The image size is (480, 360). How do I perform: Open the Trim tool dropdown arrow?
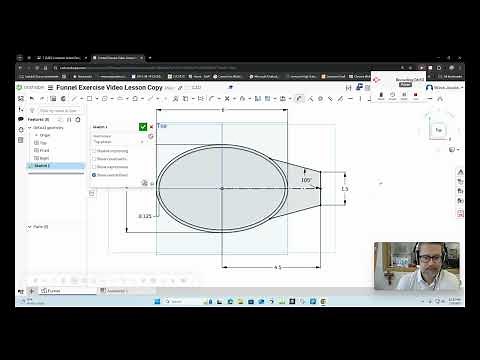234,99
